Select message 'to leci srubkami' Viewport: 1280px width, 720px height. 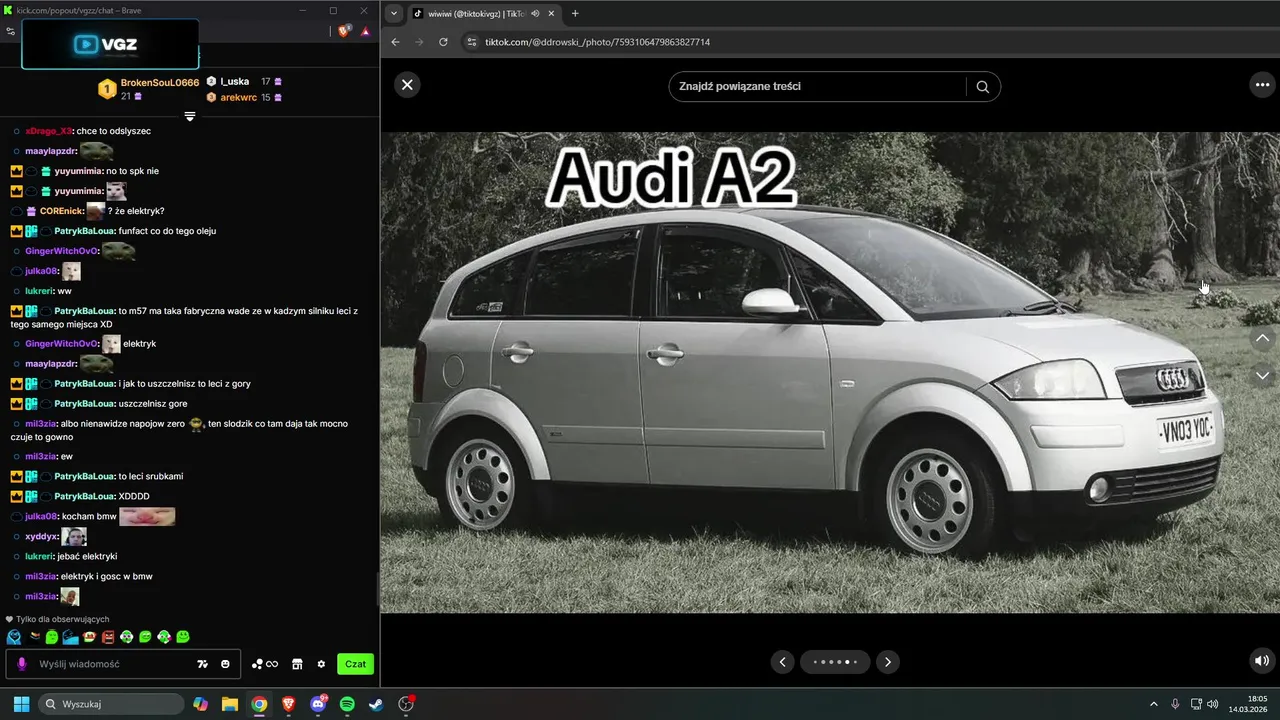click(x=151, y=476)
